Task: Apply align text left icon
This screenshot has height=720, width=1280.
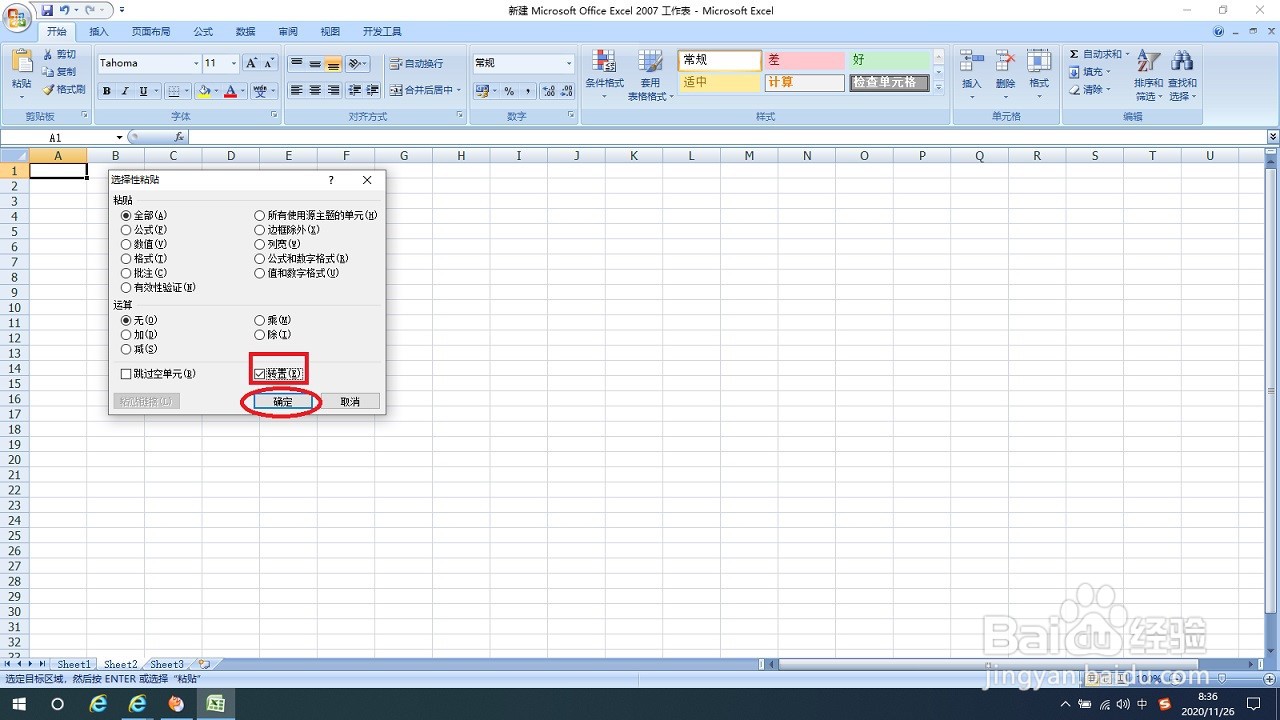Action: tap(297, 90)
